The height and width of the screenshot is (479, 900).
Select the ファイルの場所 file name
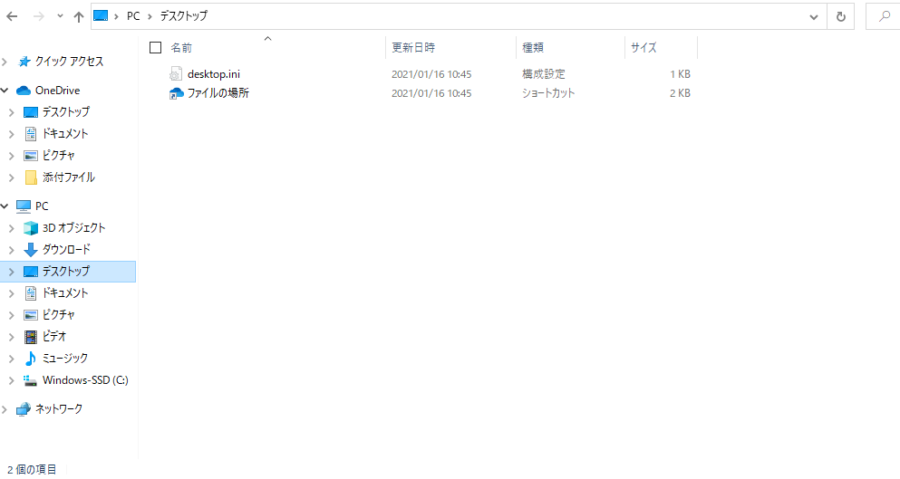[218, 93]
